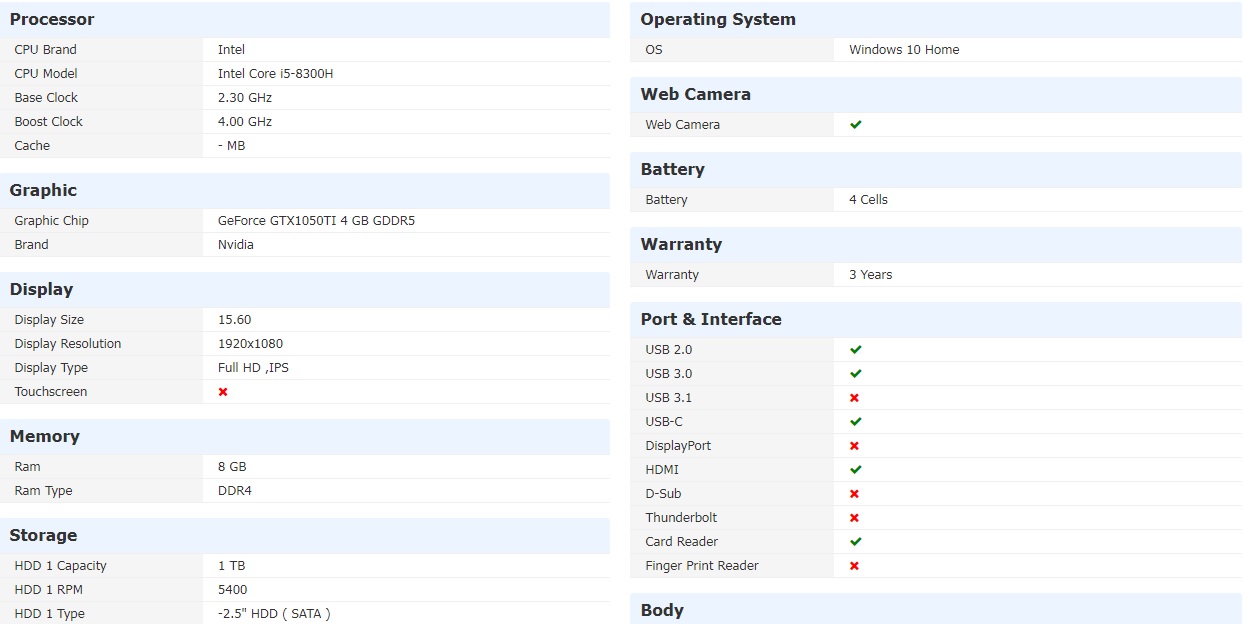Click the Warranty 3 Years value

pyautogui.click(x=871, y=275)
